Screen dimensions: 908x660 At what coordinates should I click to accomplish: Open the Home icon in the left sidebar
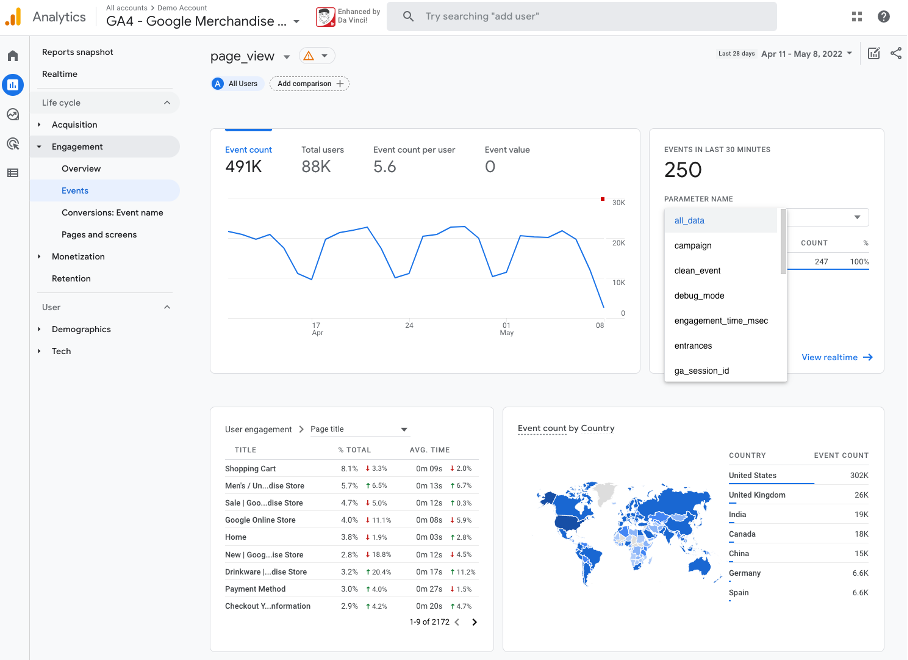[12, 55]
